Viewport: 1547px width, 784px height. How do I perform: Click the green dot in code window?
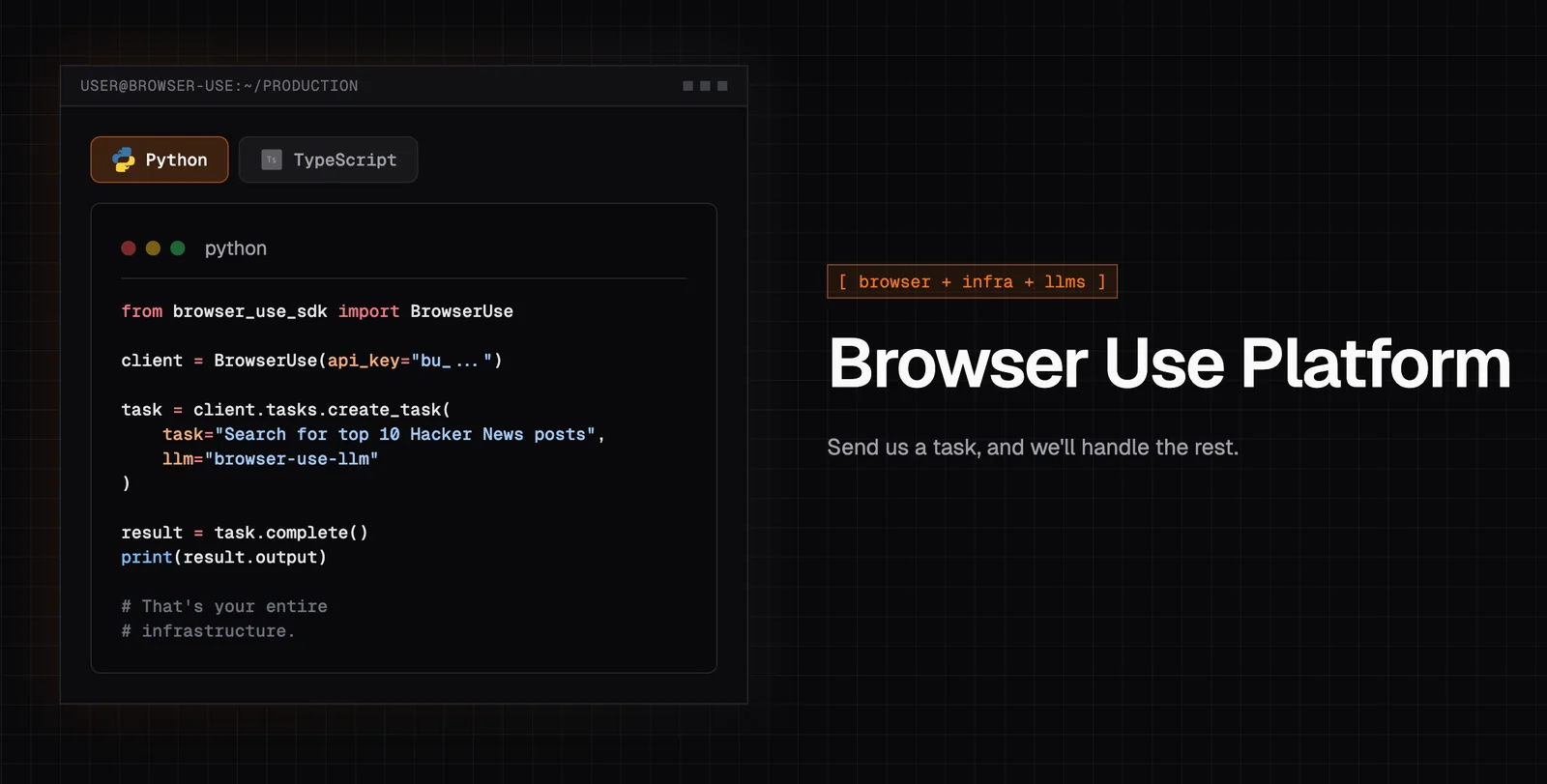point(178,248)
